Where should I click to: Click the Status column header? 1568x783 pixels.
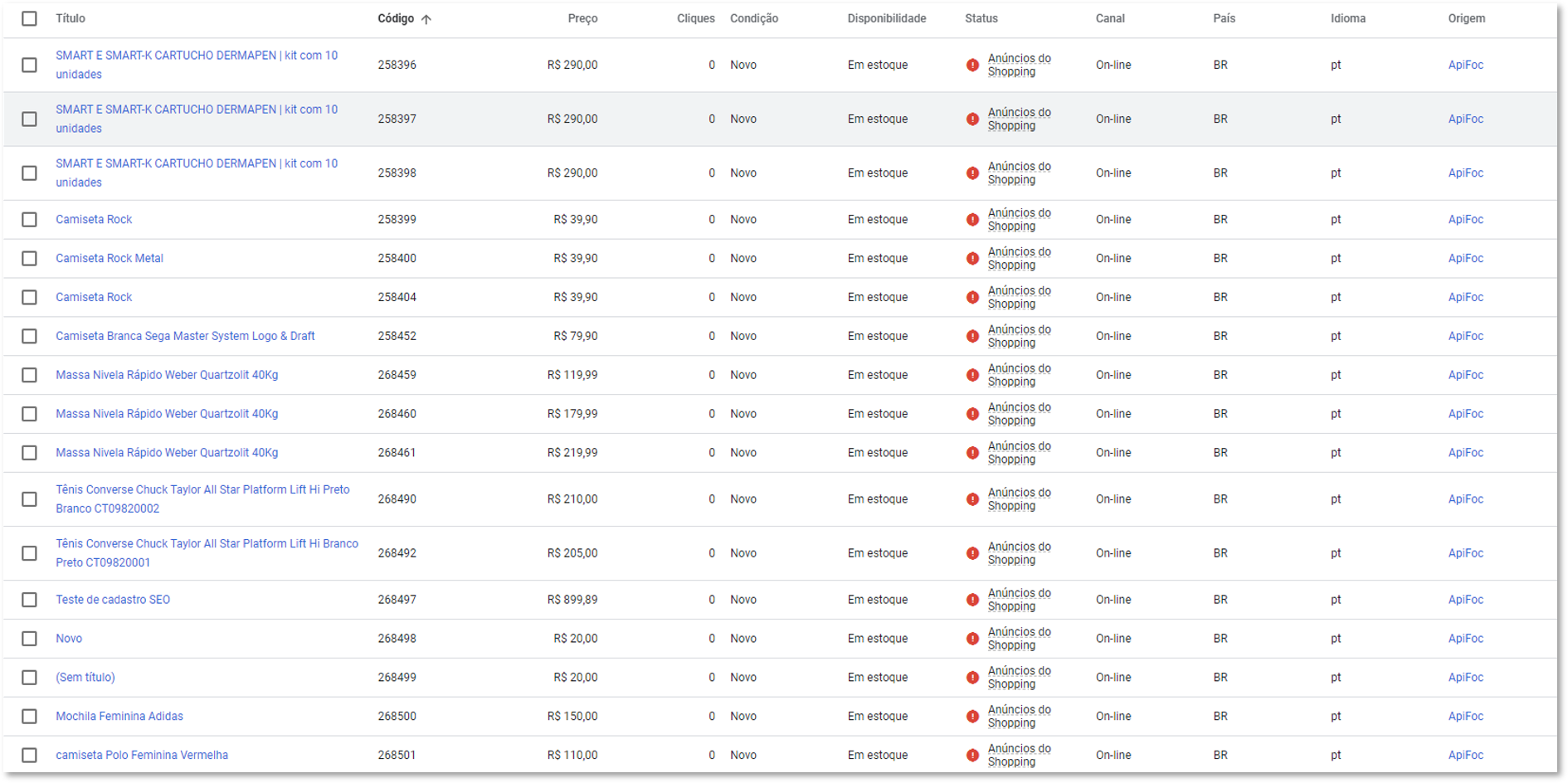981,18
